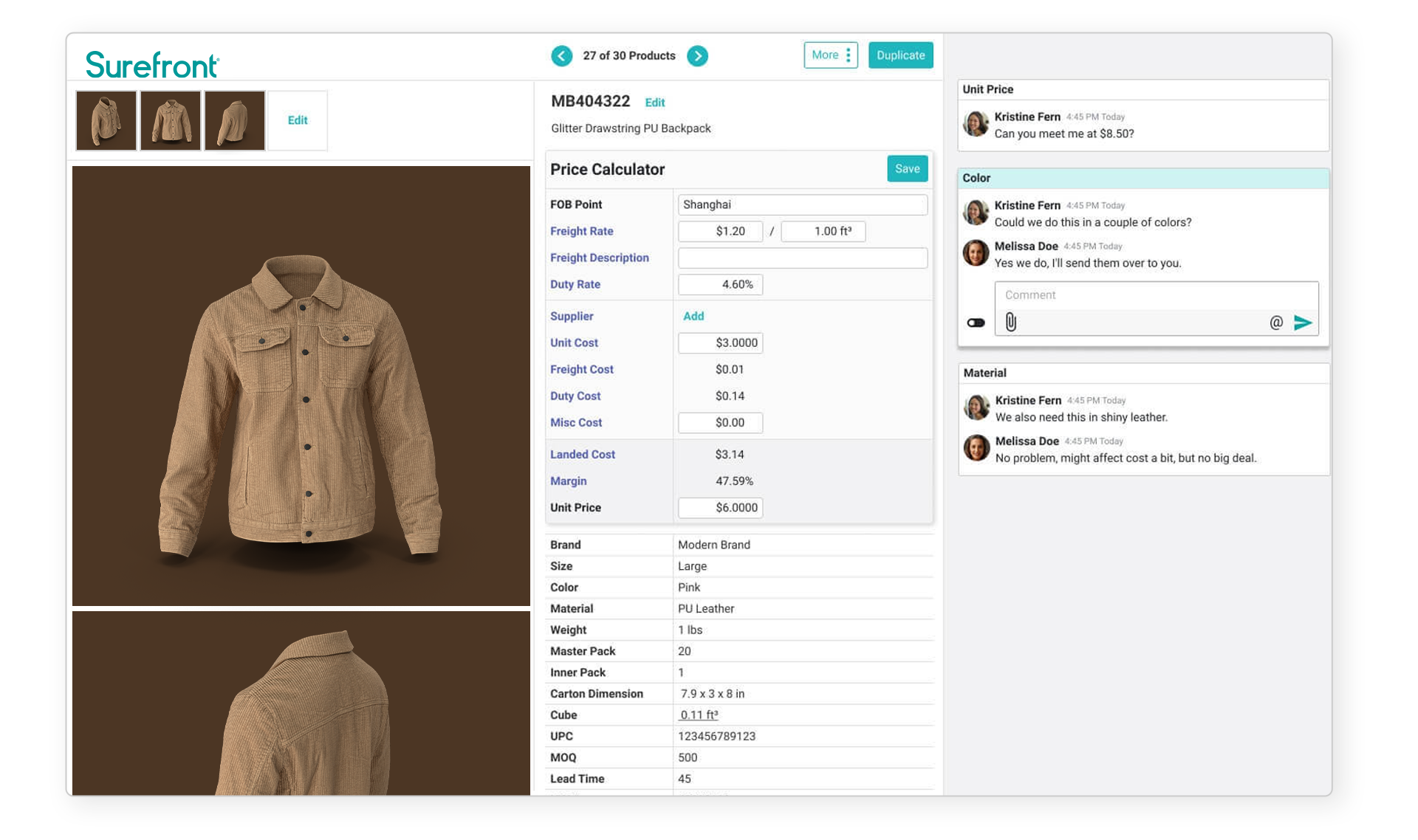Select the second jacket front thumbnail
The height and width of the screenshot is (840, 1418).
click(171, 120)
